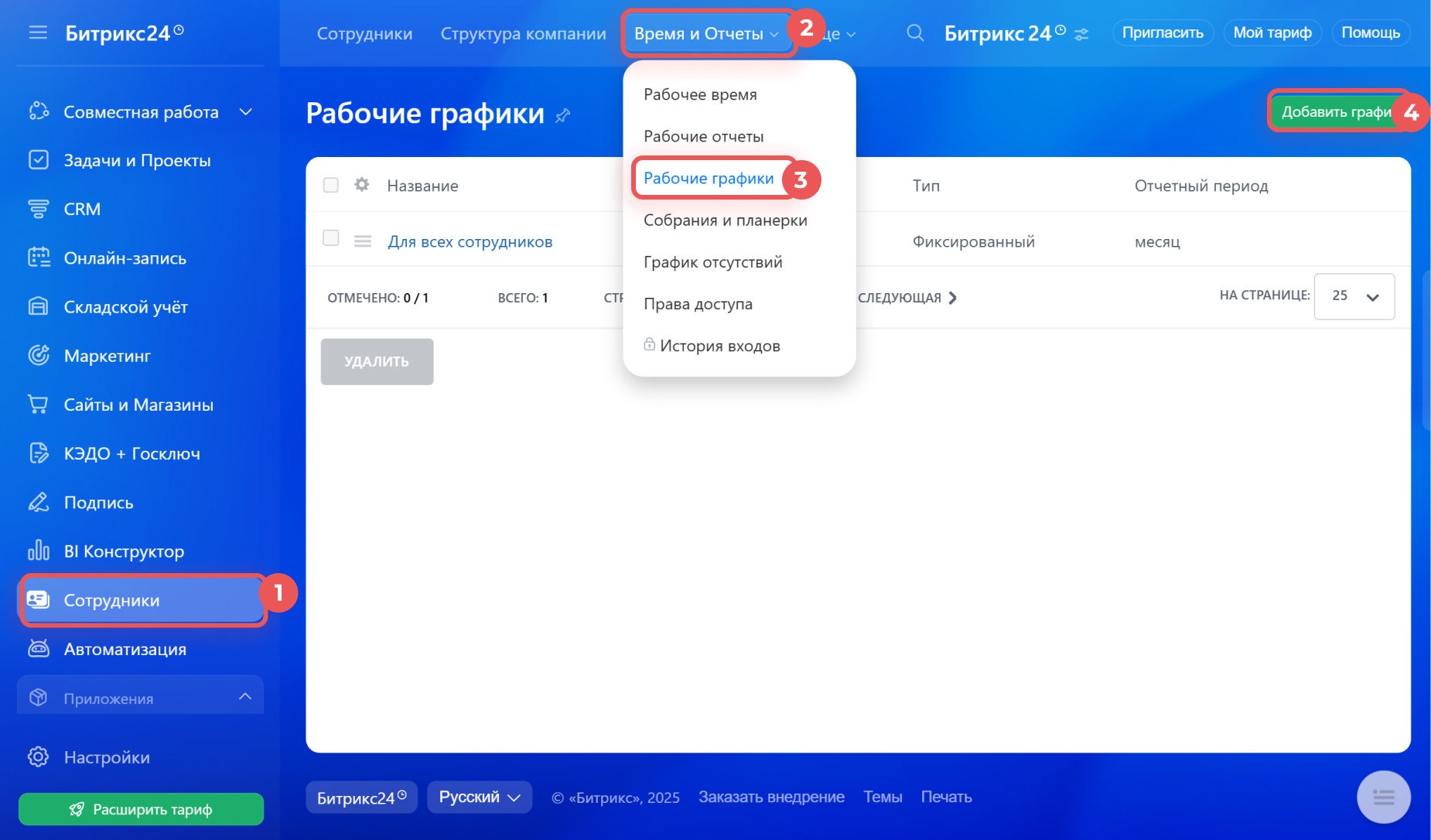Open the Структура компании tab
Image resolution: width=1431 pixels, height=840 pixels.
(x=524, y=33)
